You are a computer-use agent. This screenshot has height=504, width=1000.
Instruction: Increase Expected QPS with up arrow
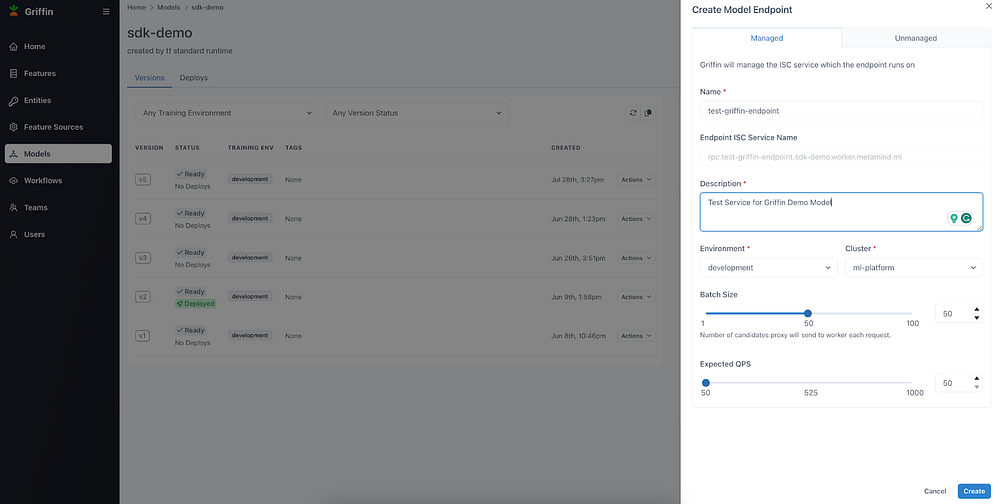pyautogui.click(x=976, y=379)
